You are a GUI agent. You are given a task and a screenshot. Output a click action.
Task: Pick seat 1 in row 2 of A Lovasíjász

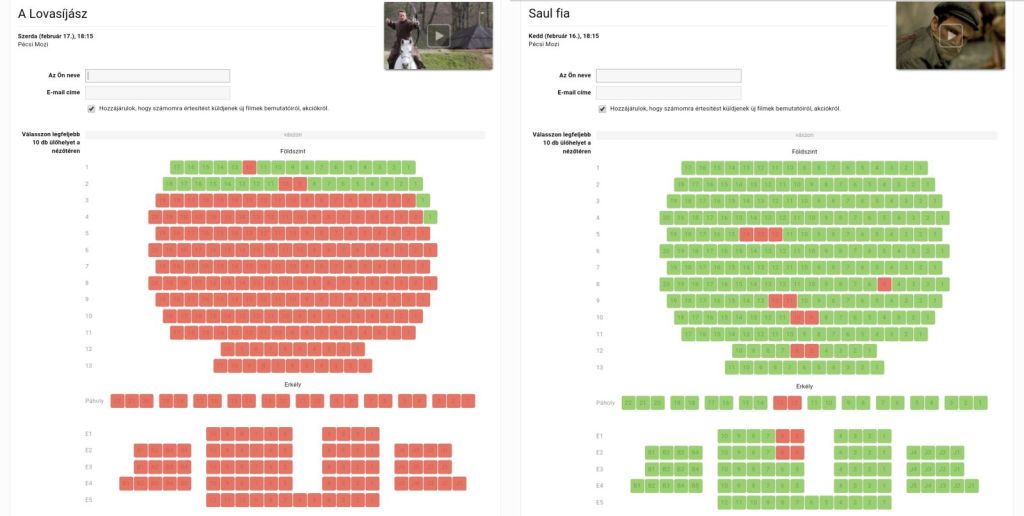coord(416,184)
